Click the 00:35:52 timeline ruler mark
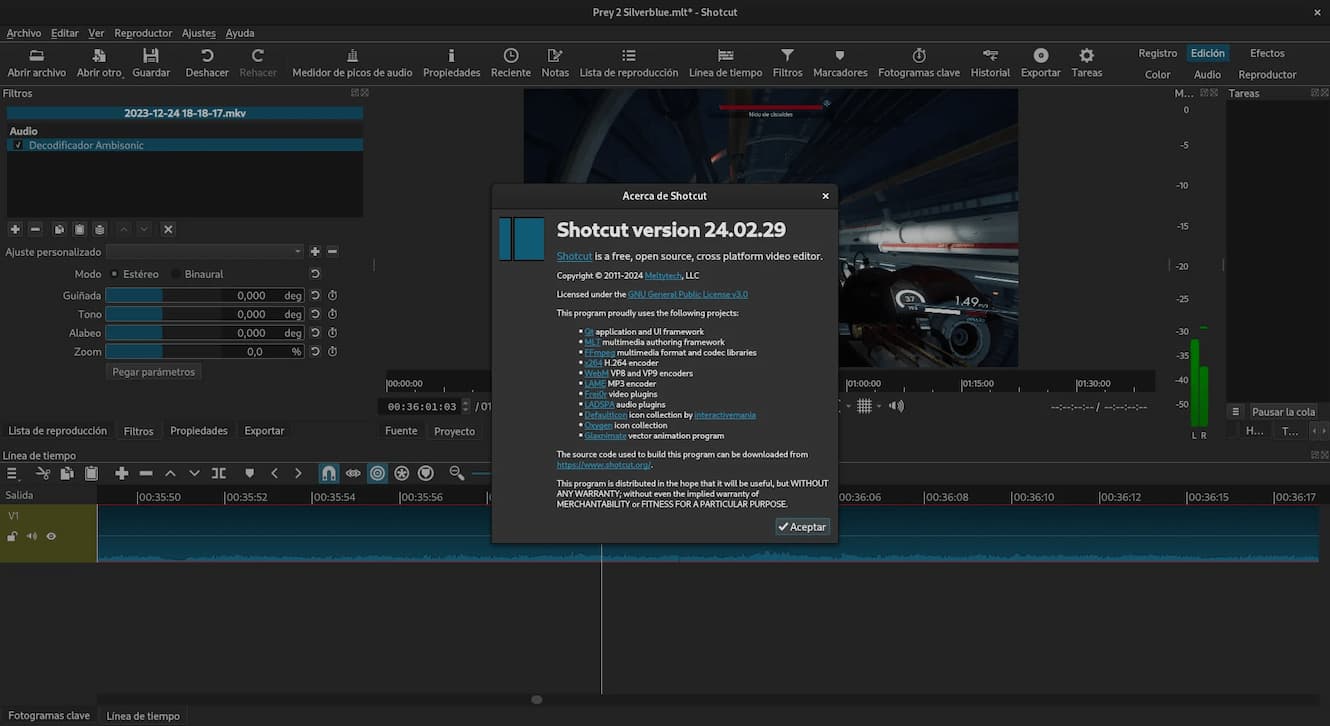The width and height of the screenshot is (1330, 726). point(246,497)
